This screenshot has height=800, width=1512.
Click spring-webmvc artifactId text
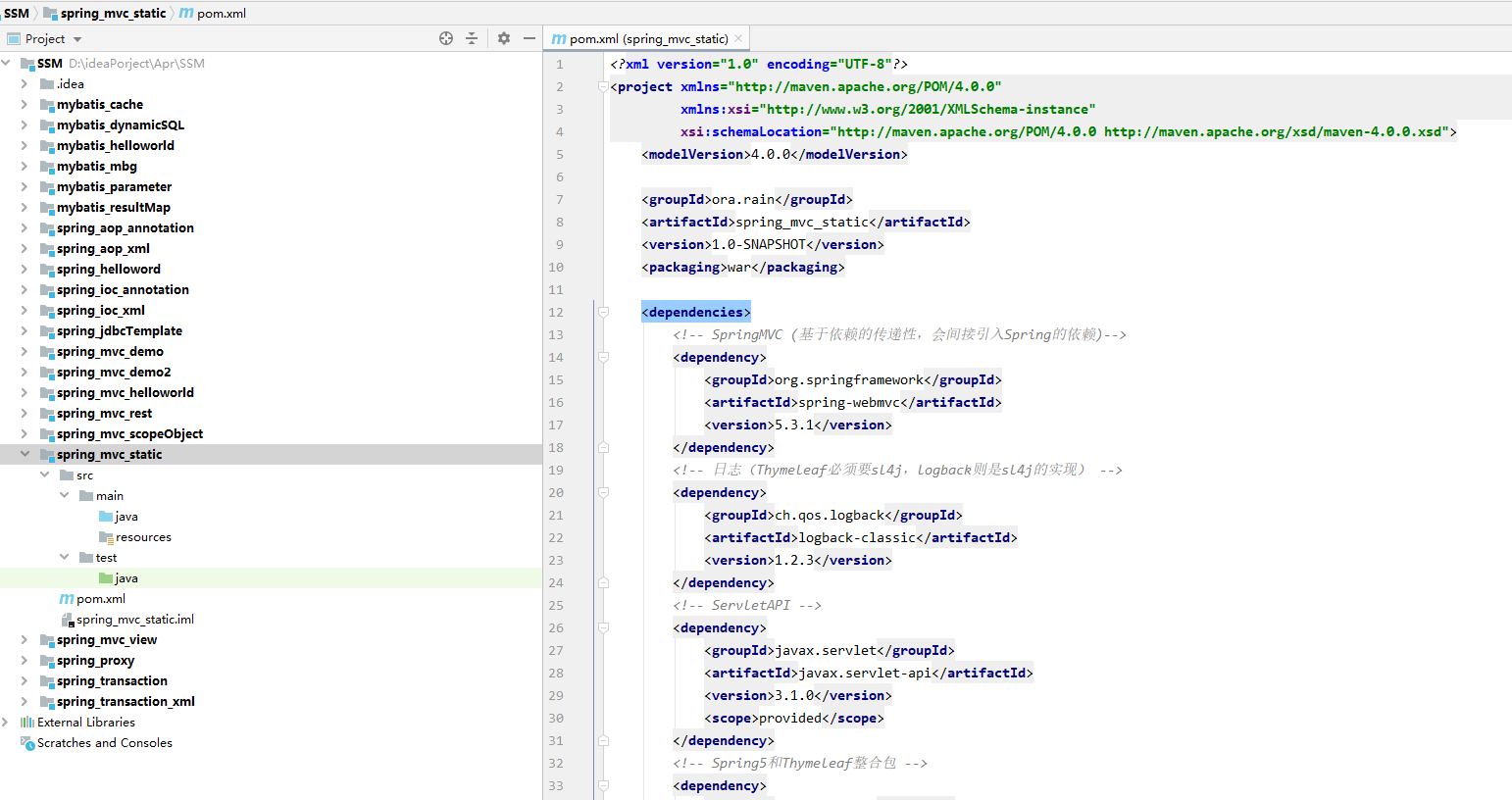[x=849, y=402]
